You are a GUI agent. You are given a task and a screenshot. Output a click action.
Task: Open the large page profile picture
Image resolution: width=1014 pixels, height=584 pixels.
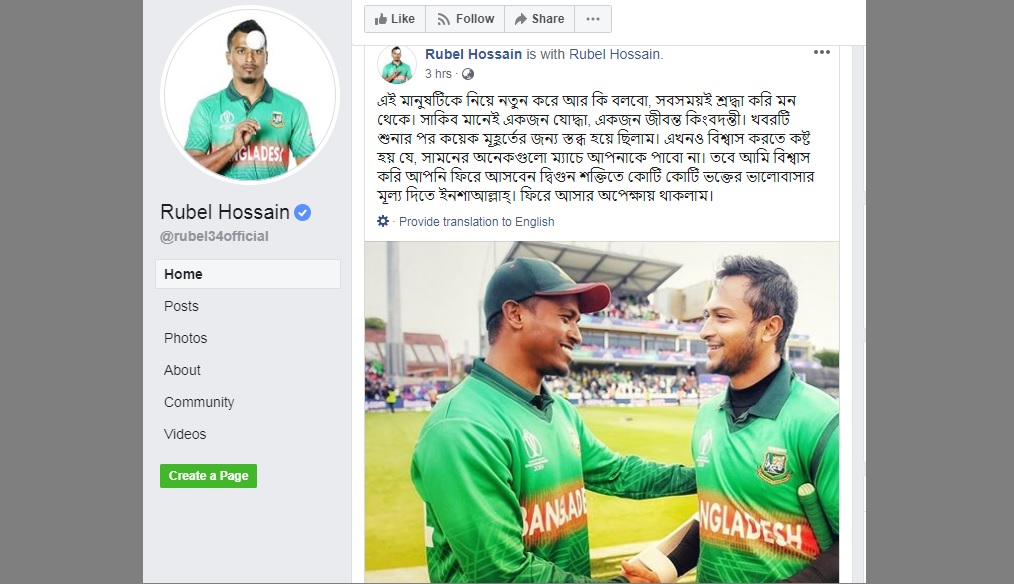tap(250, 95)
